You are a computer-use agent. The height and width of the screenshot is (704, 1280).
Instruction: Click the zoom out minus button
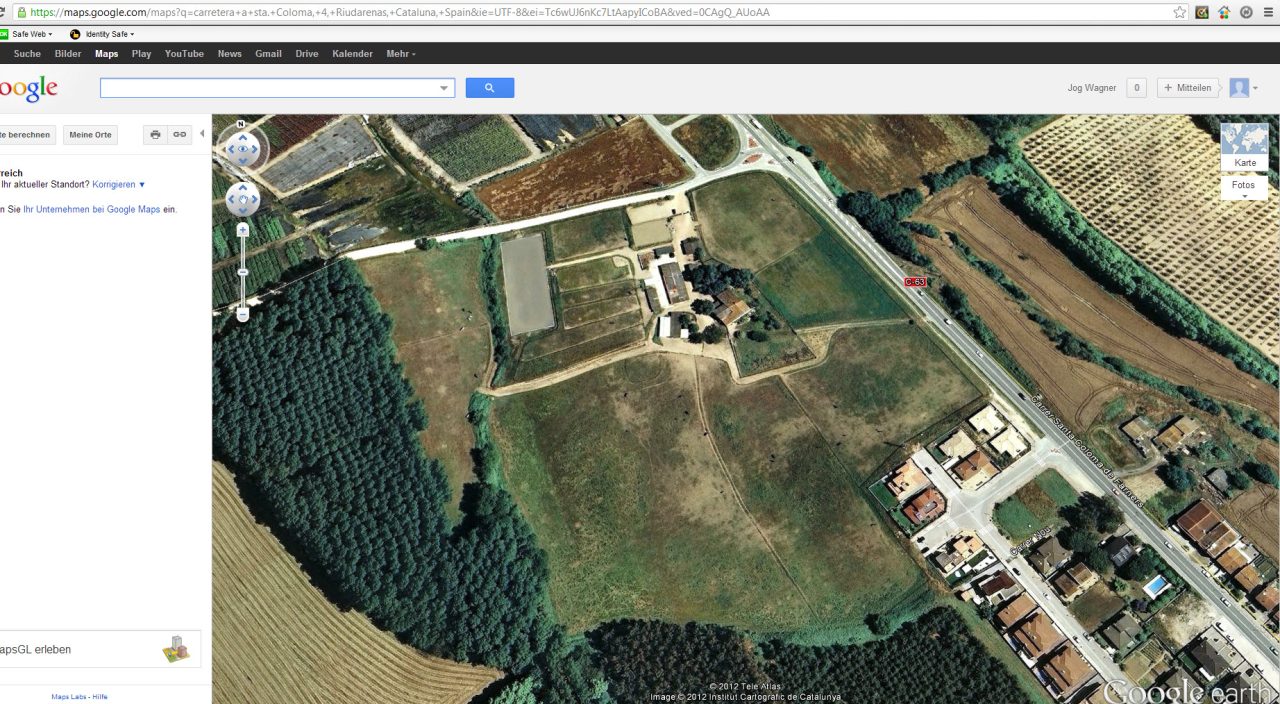(242, 314)
